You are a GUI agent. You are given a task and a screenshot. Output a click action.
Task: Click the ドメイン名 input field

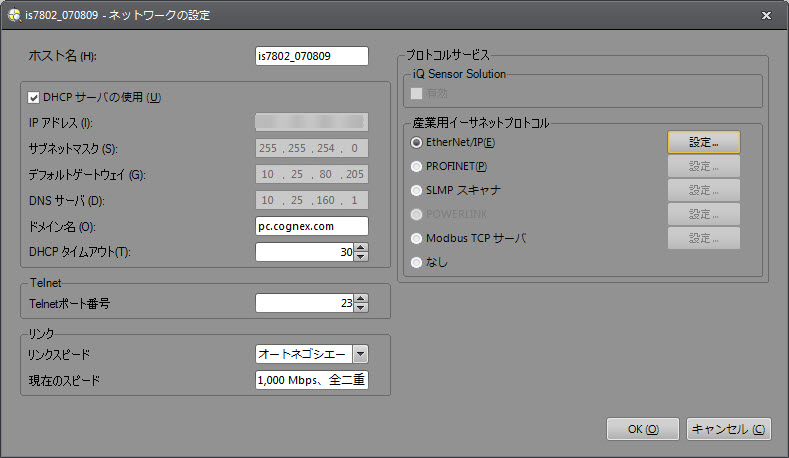312,227
